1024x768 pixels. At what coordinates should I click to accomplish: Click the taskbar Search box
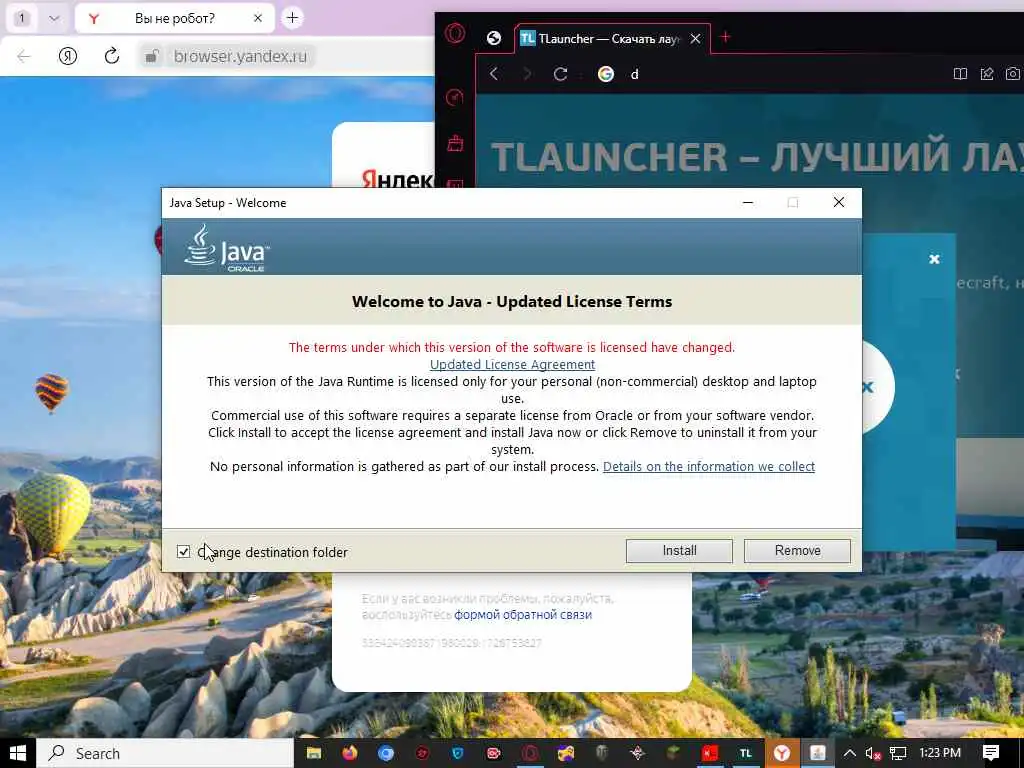[165, 753]
